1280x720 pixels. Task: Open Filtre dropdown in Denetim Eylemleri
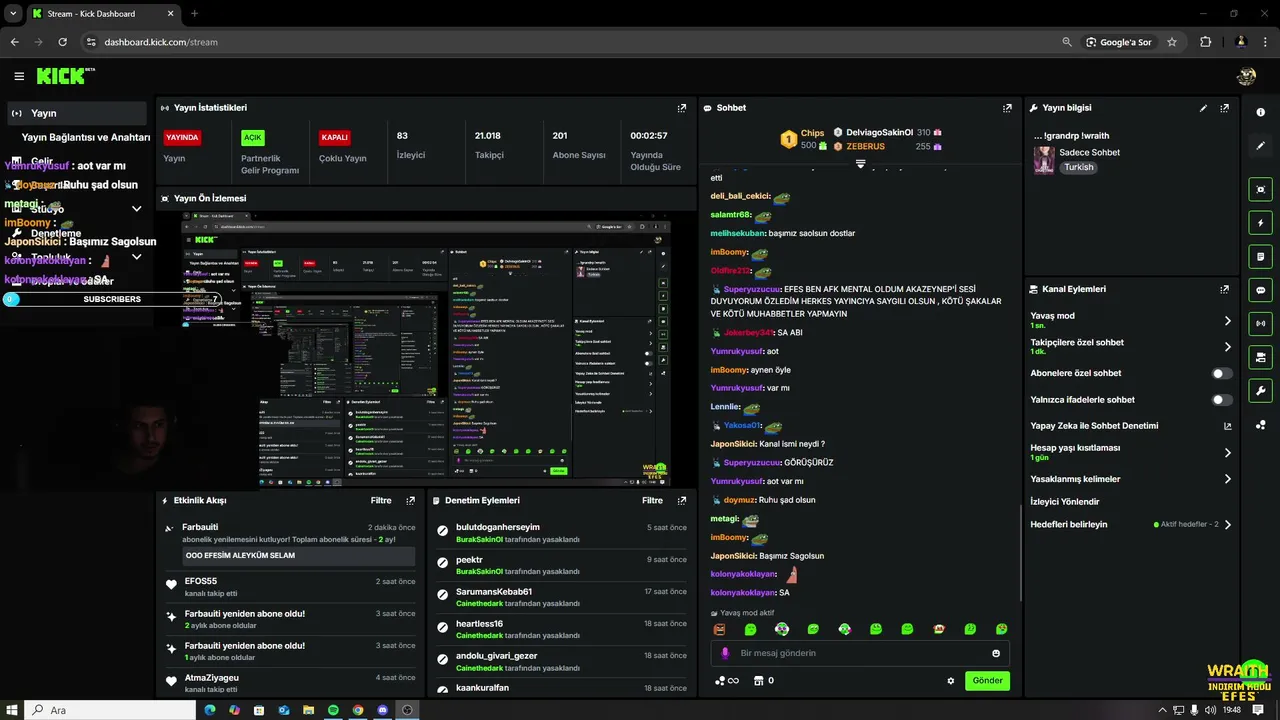[x=653, y=500]
